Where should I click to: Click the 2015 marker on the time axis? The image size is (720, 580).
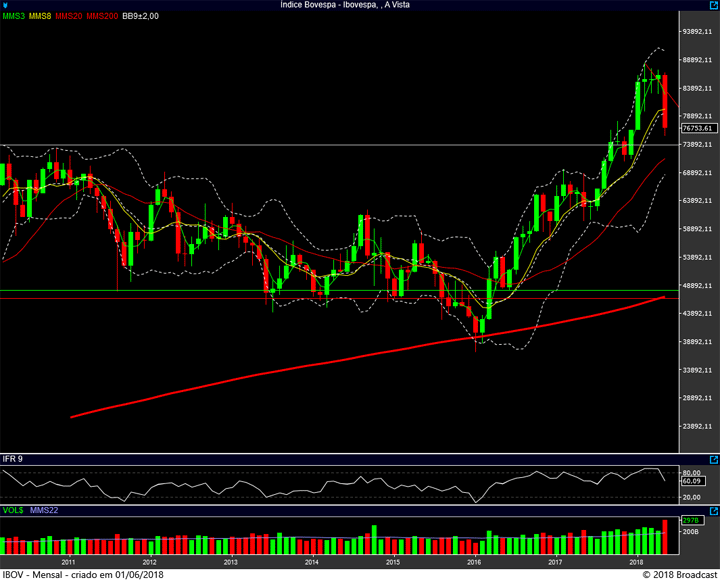(x=394, y=563)
